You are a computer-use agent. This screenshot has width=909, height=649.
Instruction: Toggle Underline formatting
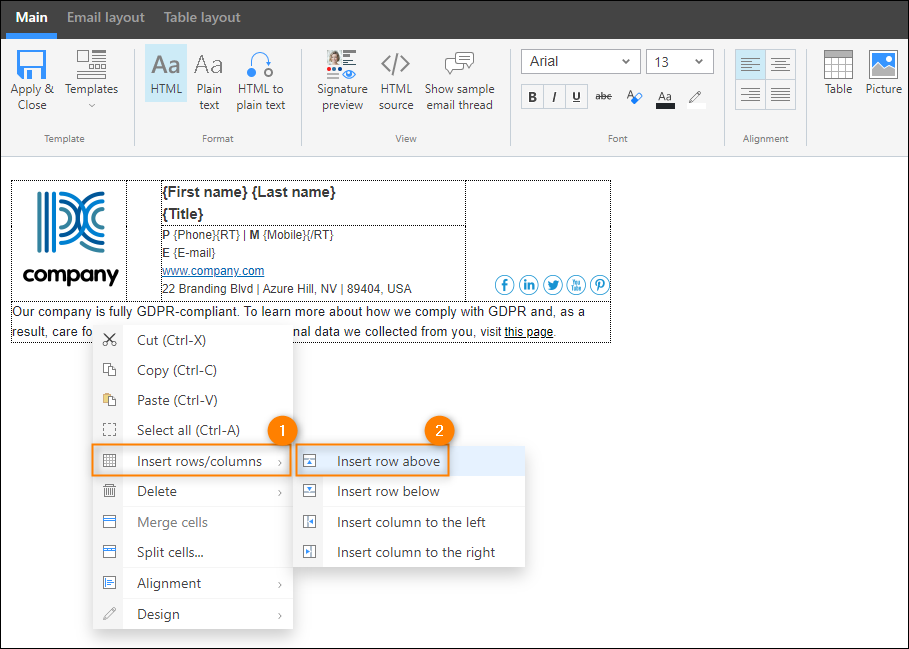coord(576,97)
